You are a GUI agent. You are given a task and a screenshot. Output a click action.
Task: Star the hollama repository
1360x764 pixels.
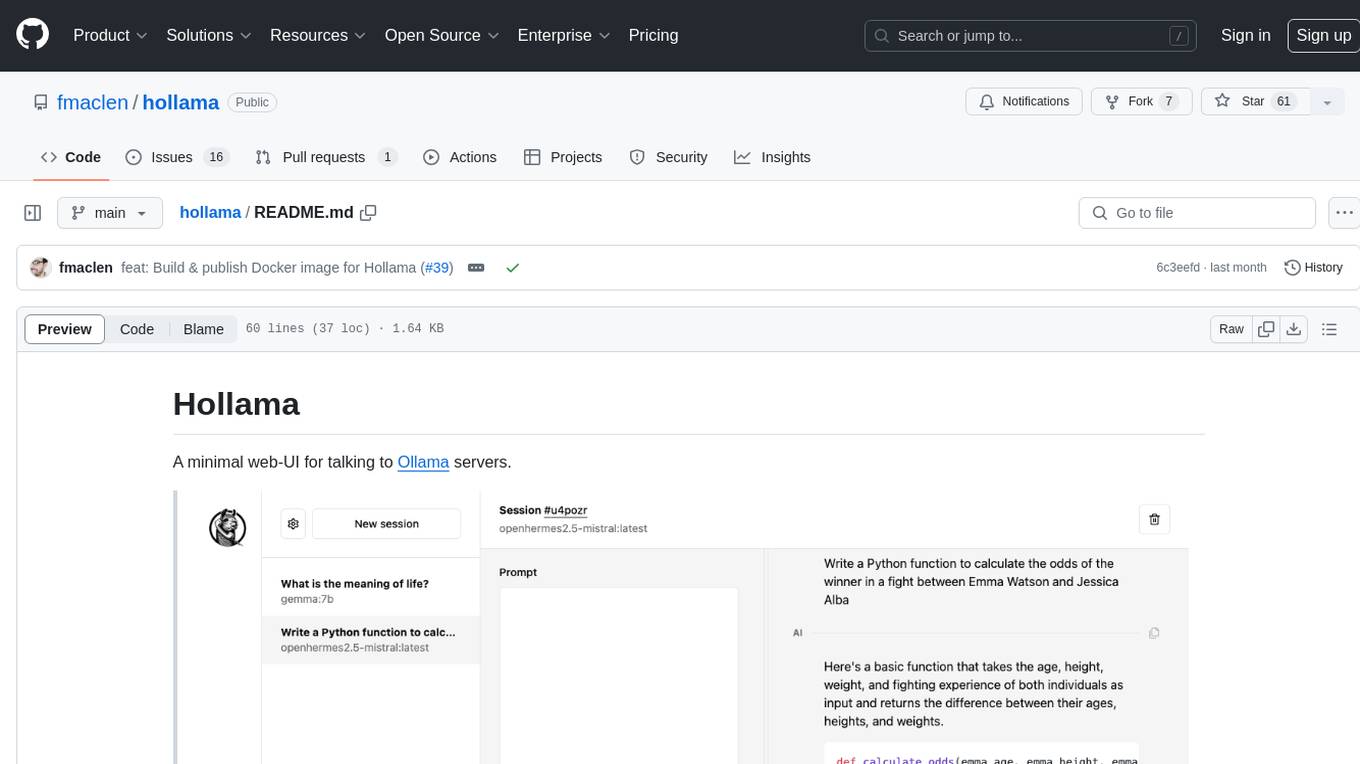click(x=1256, y=102)
